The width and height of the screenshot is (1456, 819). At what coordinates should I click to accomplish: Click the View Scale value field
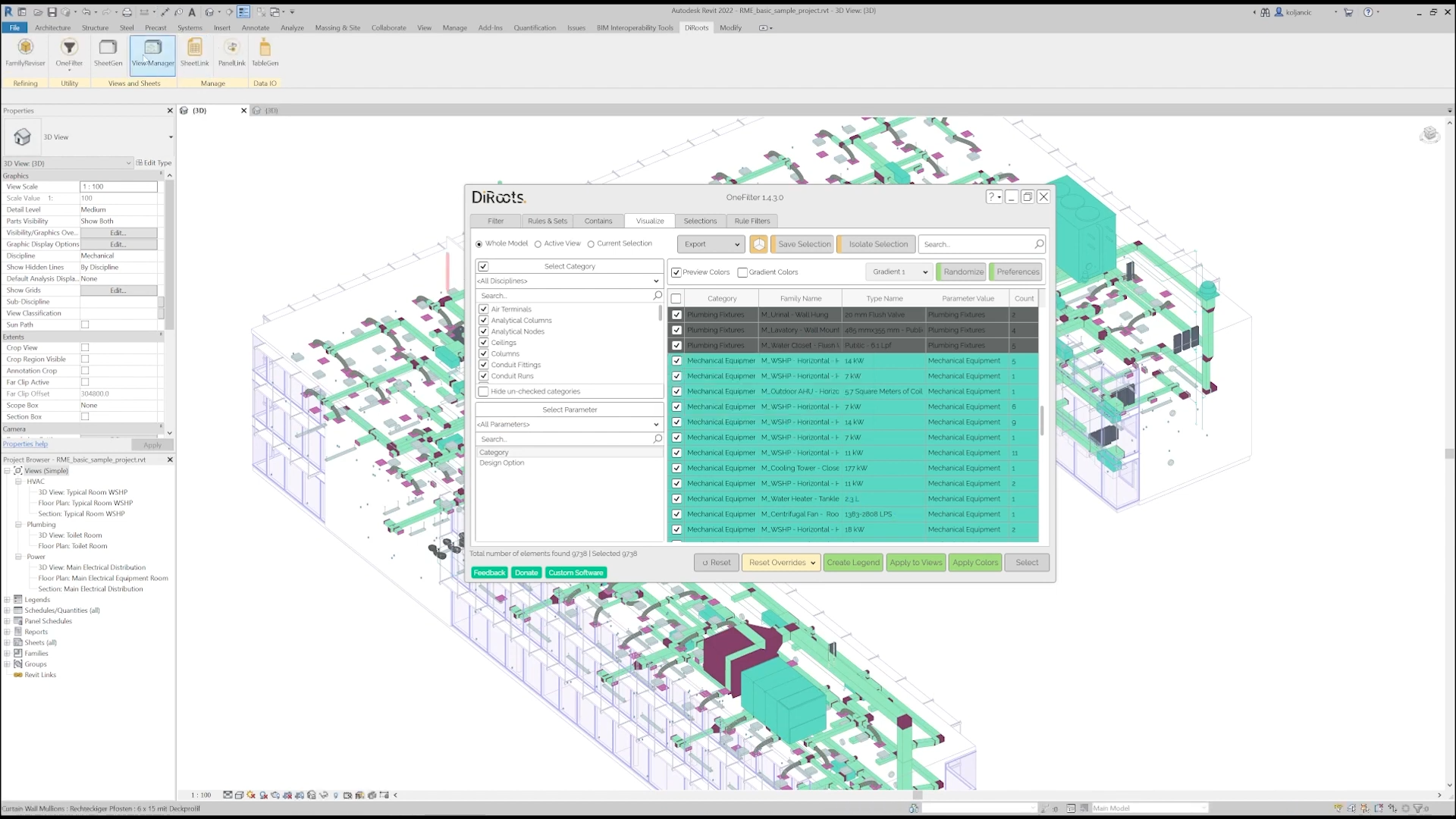(x=119, y=187)
